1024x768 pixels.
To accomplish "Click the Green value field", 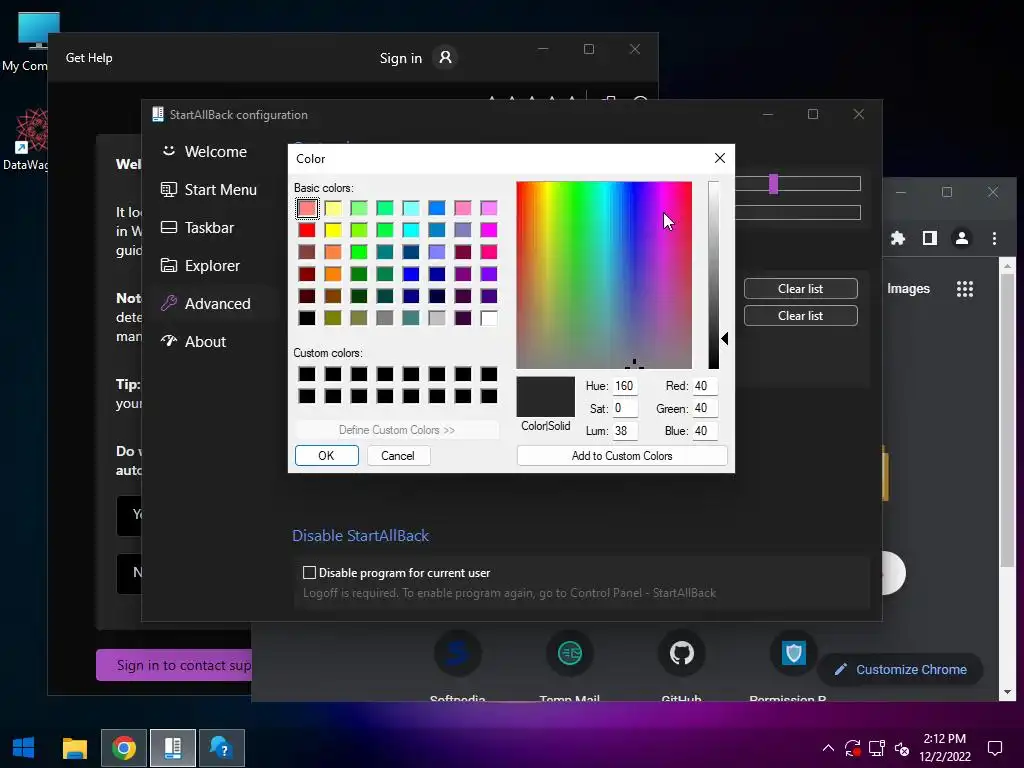I will [705, 408].
